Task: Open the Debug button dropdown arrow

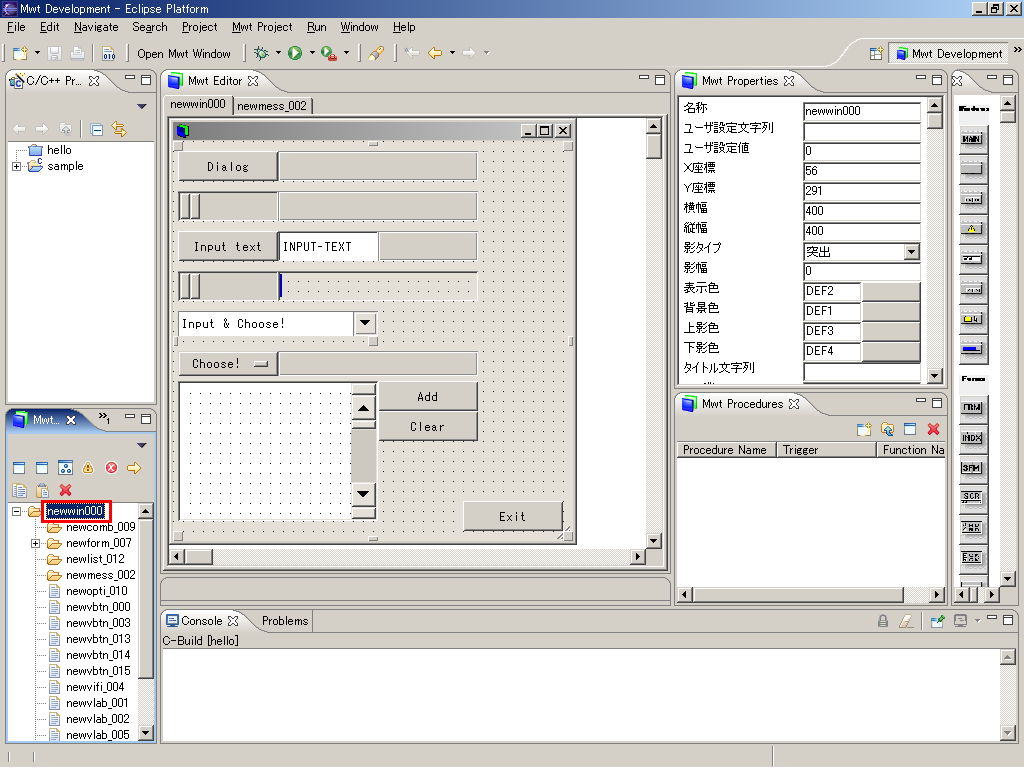Action: point(278,53)
